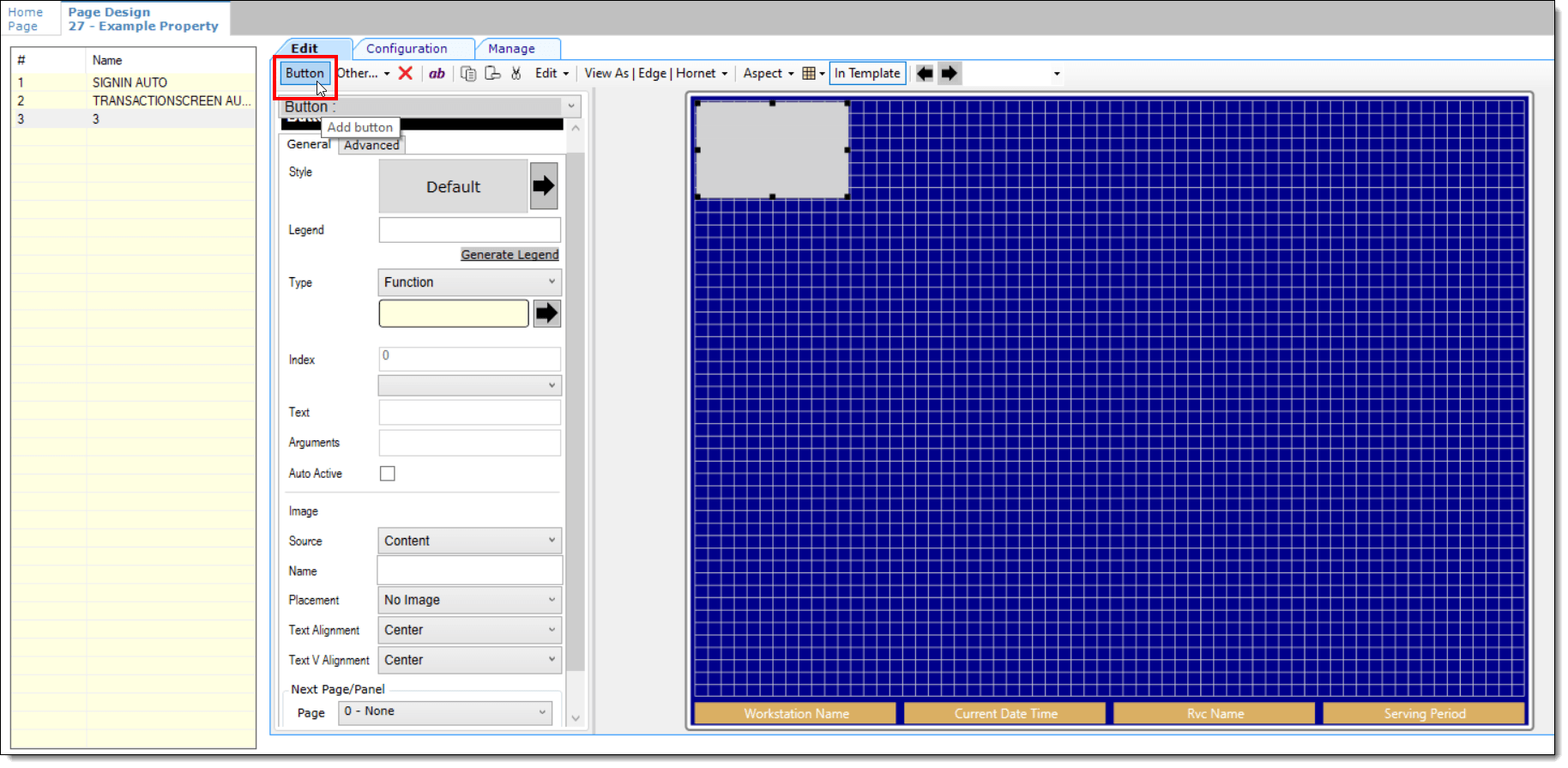1568x768 pixels.
Task: Expand the image Source dropdown showing Content
Action: pos(469,541)
